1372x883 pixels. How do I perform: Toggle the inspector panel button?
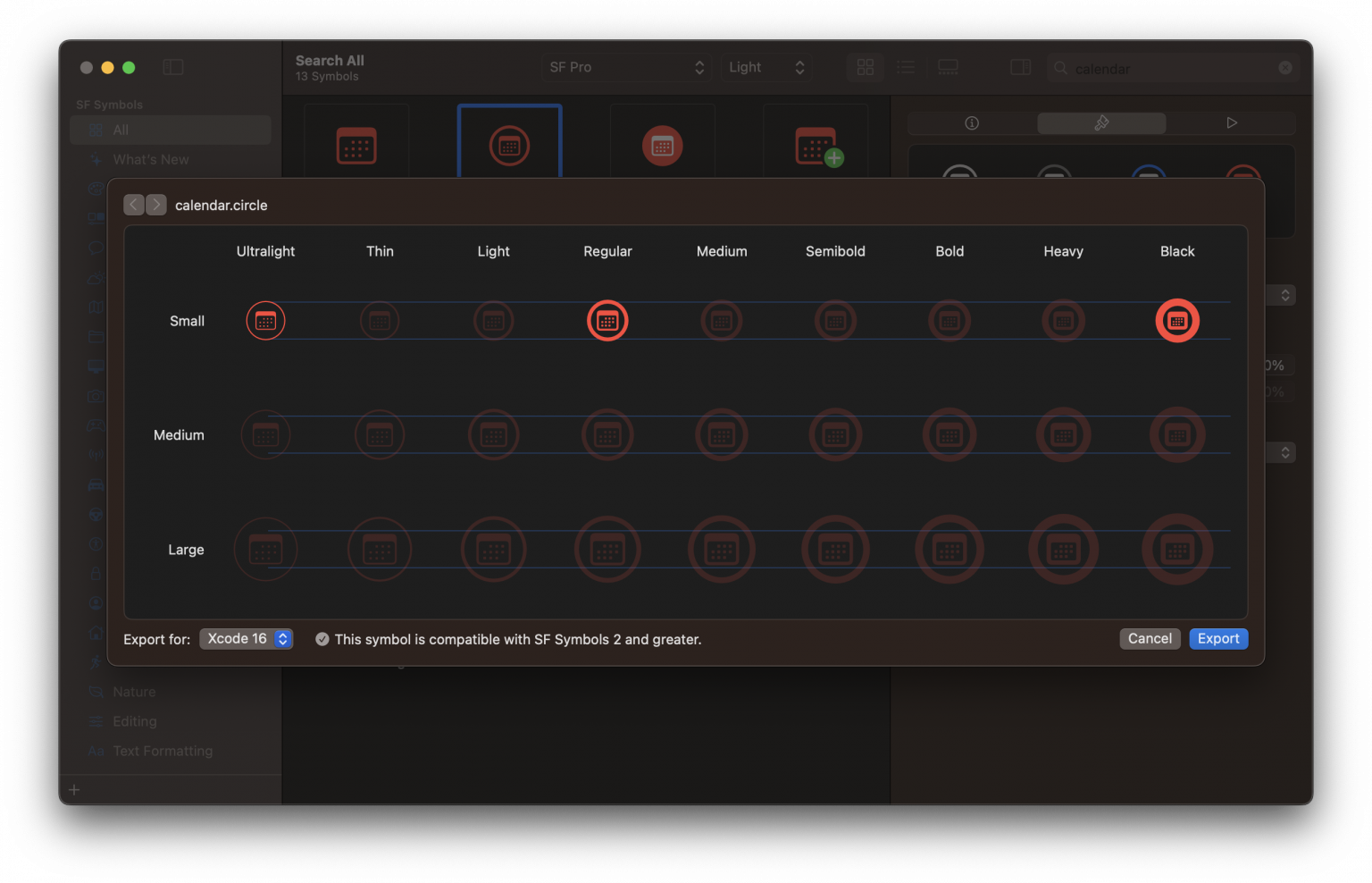[x=1020, y=67]
